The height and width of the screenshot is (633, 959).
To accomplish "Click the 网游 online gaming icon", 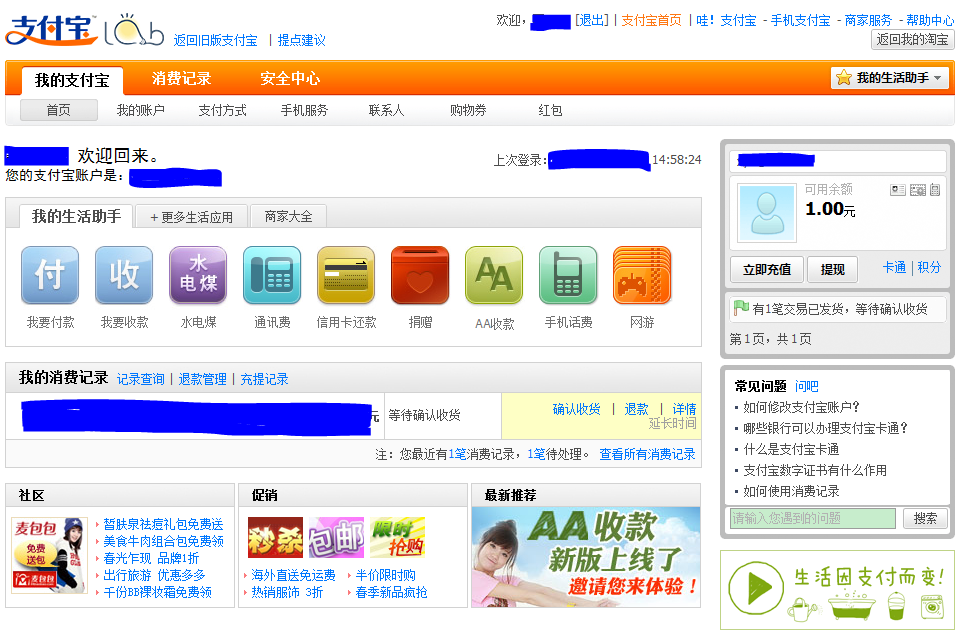I will 641,275.
